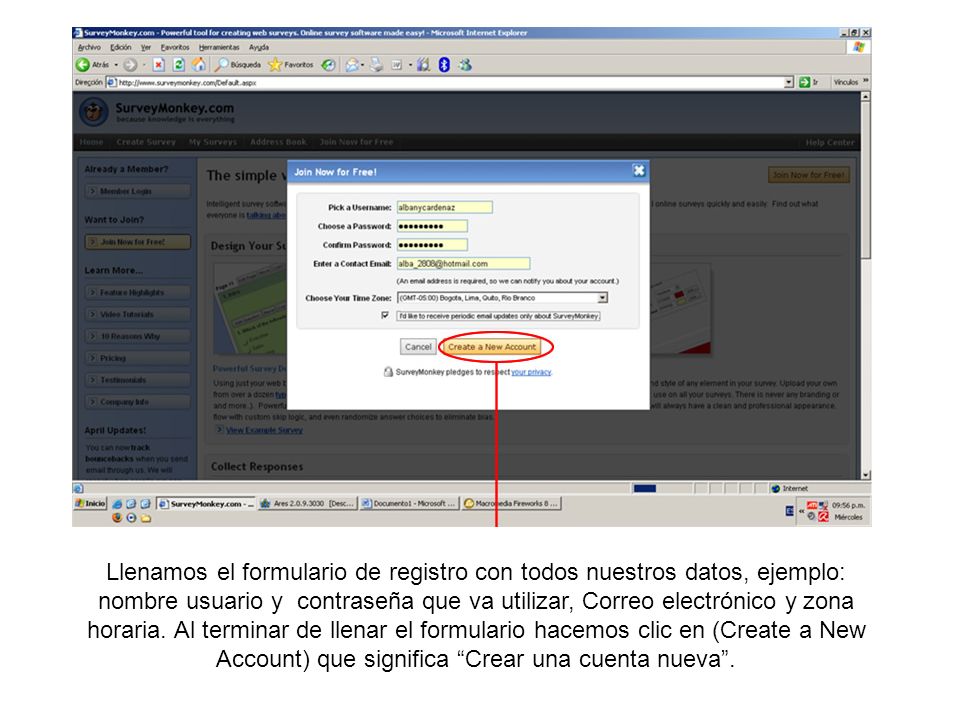The width and height of the screenshot is (960, 720).
Task: Open the Favoritos menu in menu bar
Action: click(175, 47)
